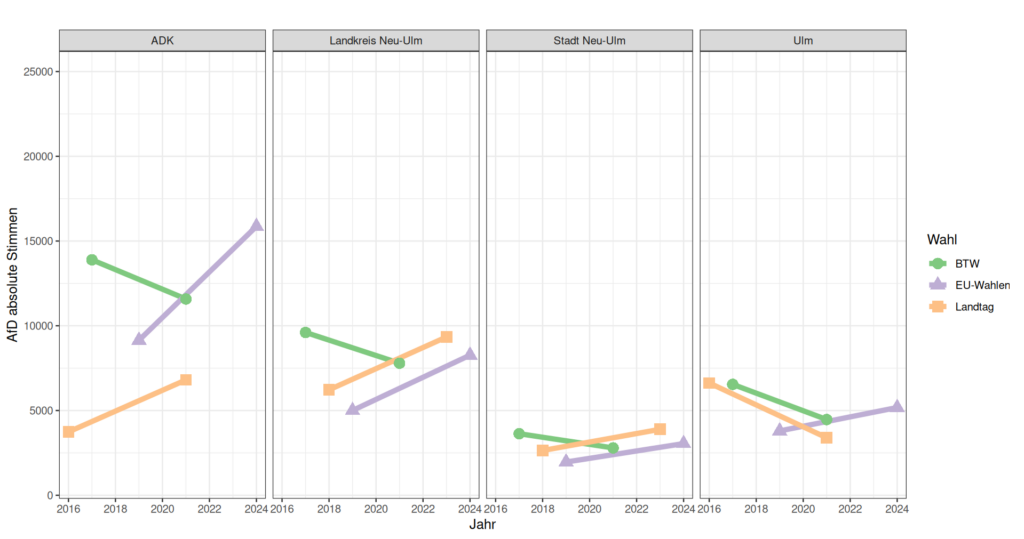1024x539 pixels.
Task: Click Stadt Neu-Ulm Landtag 2023 square marker
Action: 660,429
